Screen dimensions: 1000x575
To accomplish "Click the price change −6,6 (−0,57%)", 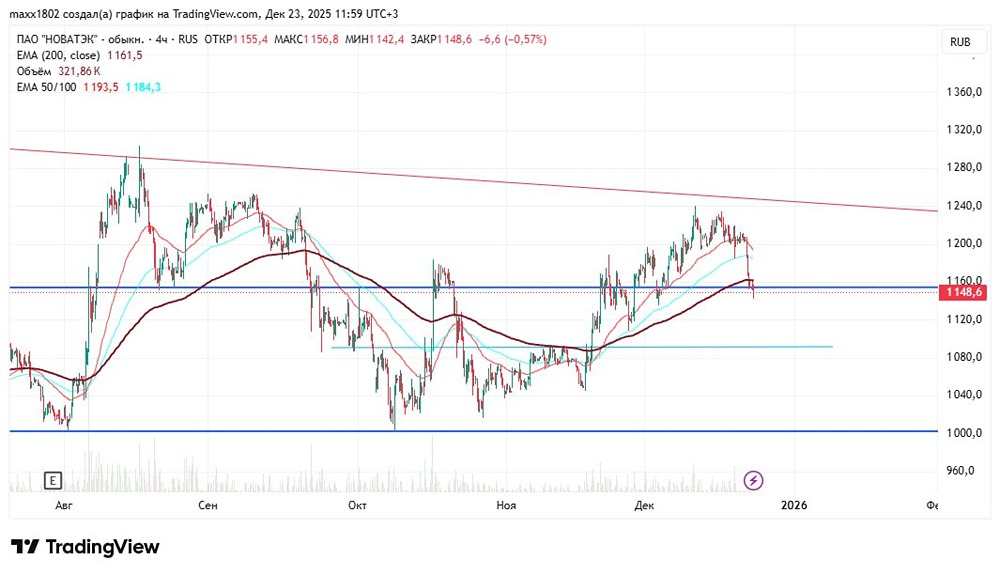I will (512, 40).
